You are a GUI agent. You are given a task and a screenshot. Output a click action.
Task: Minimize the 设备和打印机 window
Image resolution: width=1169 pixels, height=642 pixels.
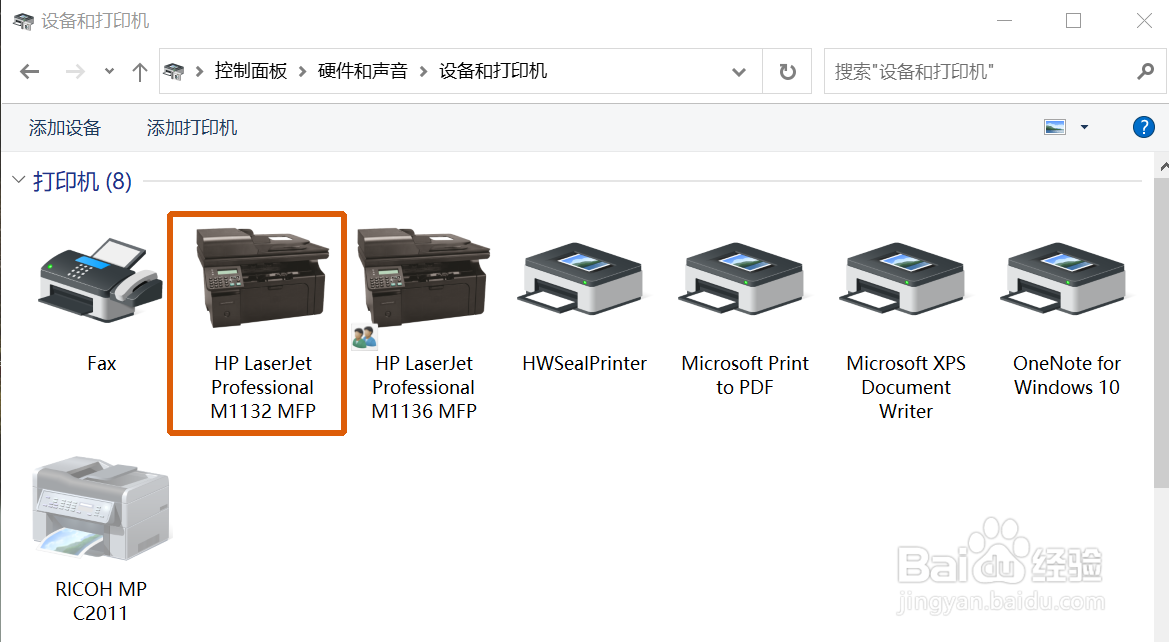pyautogui.click(x=1005, y=21)
